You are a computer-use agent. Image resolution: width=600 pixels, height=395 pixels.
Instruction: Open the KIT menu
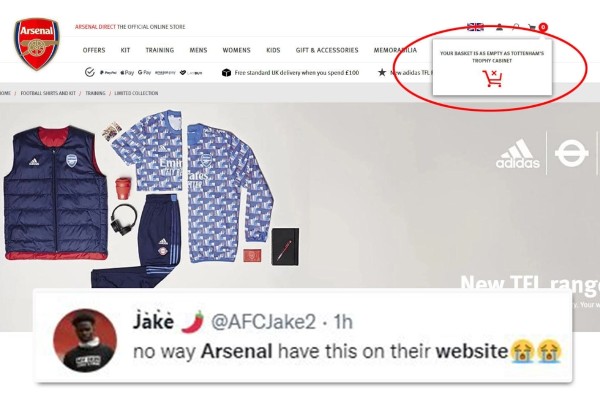(126, 50)
